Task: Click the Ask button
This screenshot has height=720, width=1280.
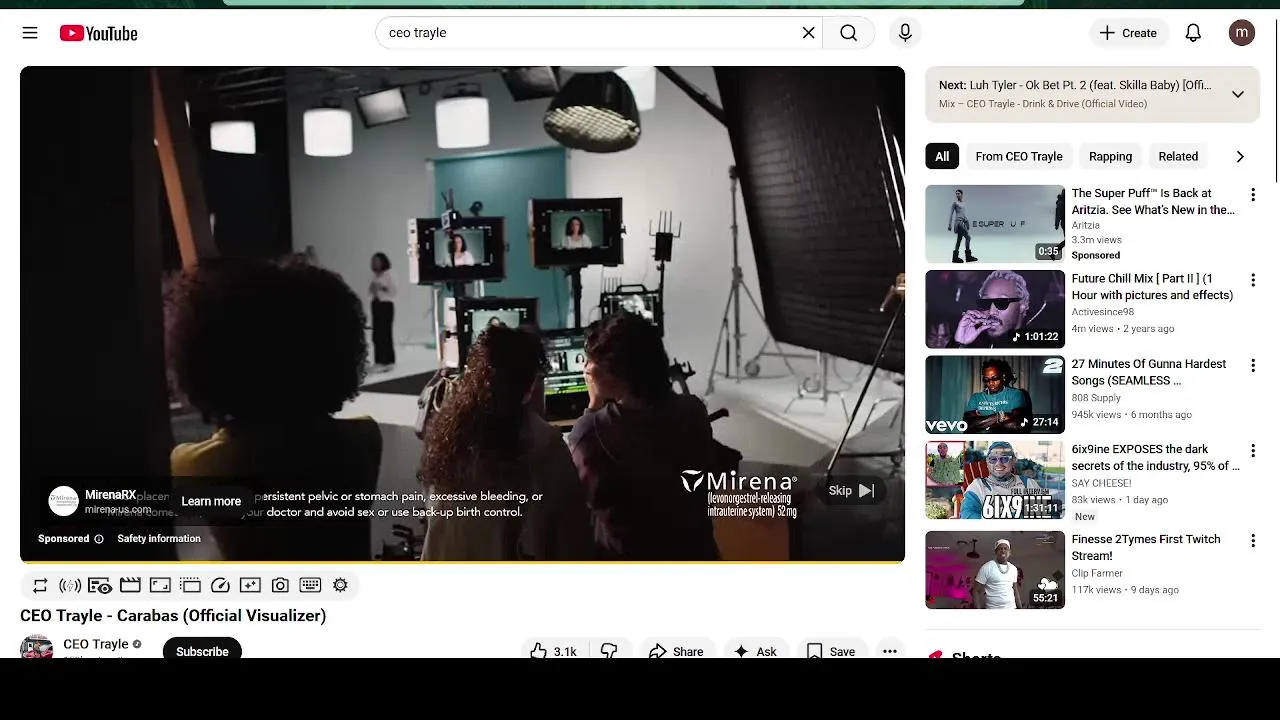Action: (755, 650)
